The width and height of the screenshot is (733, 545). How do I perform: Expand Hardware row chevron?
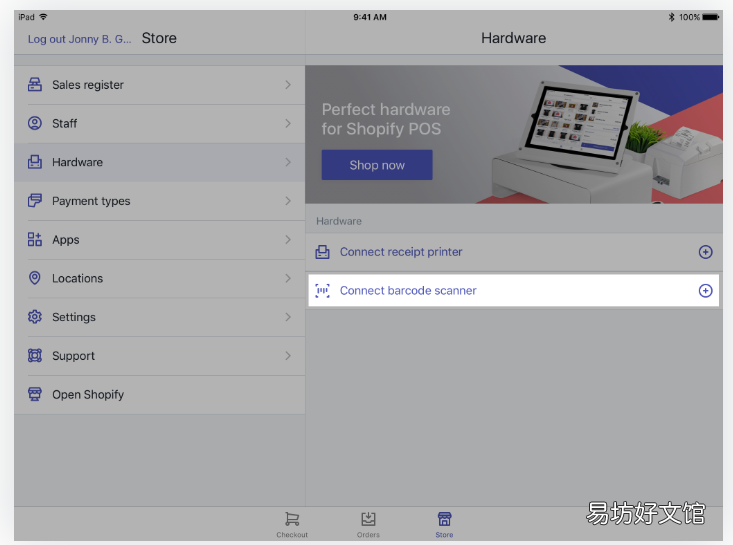point(288,162)
